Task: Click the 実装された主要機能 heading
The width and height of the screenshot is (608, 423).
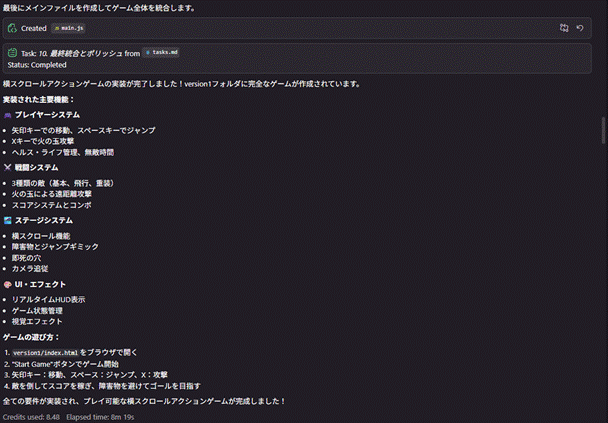Action: tap(38, 100)
